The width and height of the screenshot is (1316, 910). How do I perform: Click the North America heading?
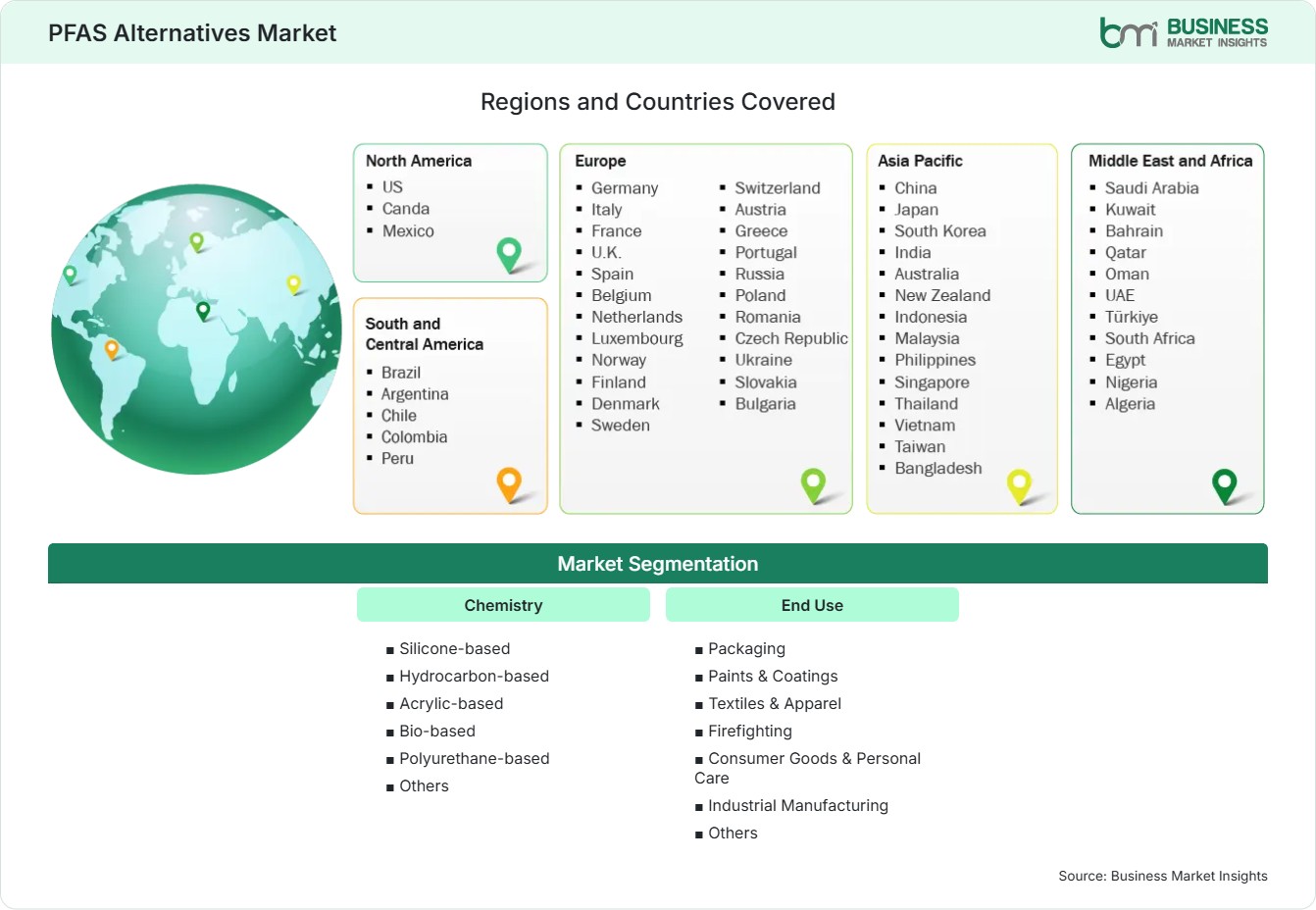coord(419,161)
